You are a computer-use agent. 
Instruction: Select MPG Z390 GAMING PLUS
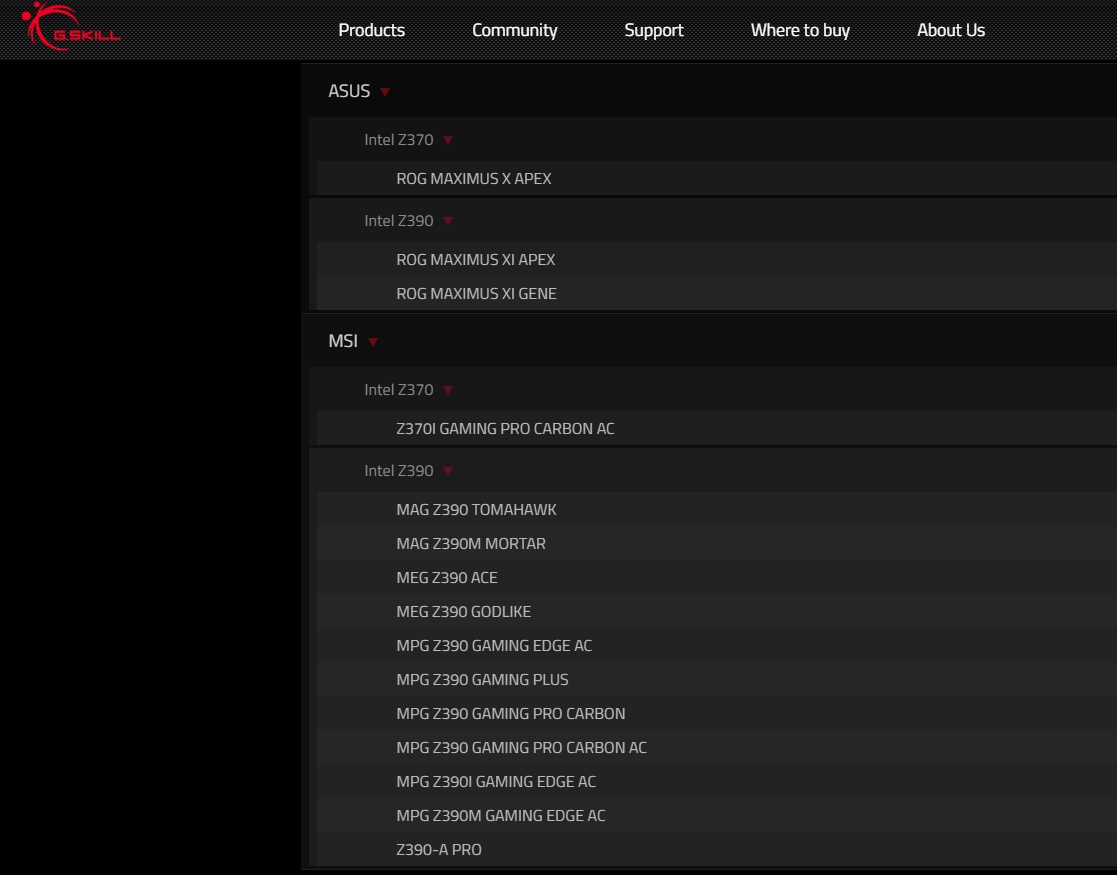coord(482,680)
